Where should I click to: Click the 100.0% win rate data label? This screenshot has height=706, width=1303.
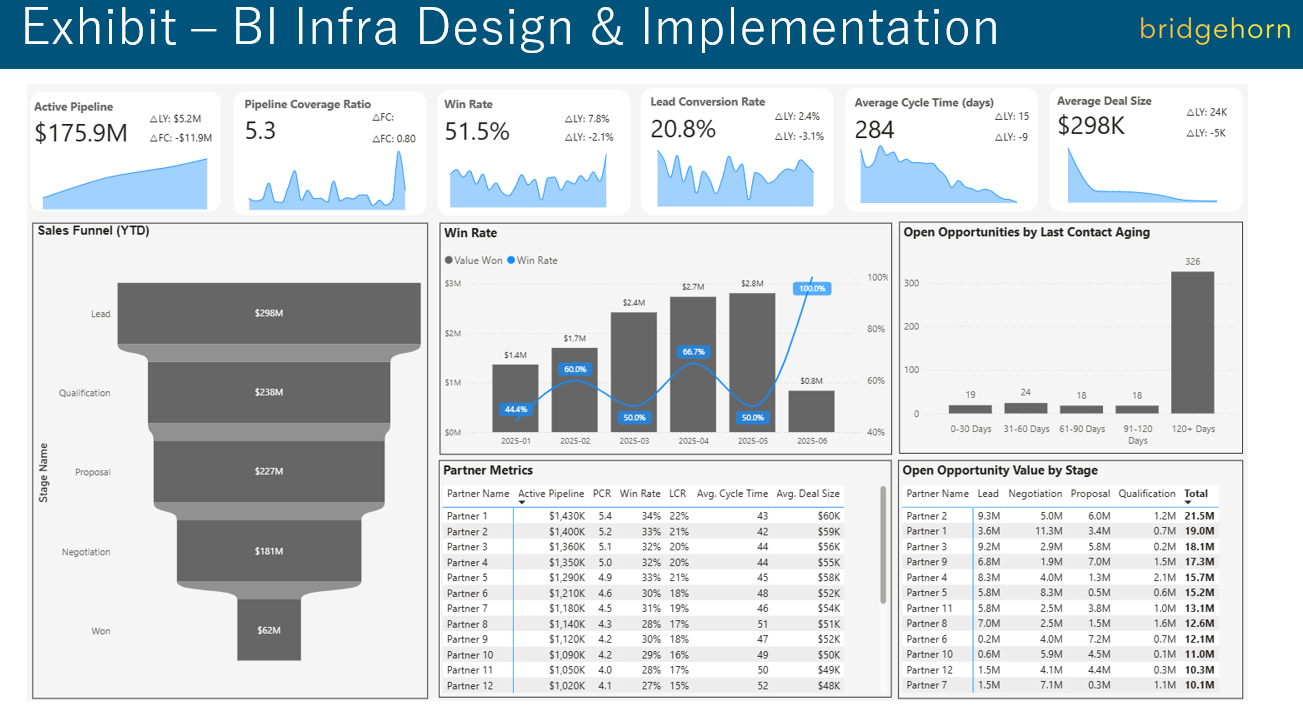click(812, 288)
